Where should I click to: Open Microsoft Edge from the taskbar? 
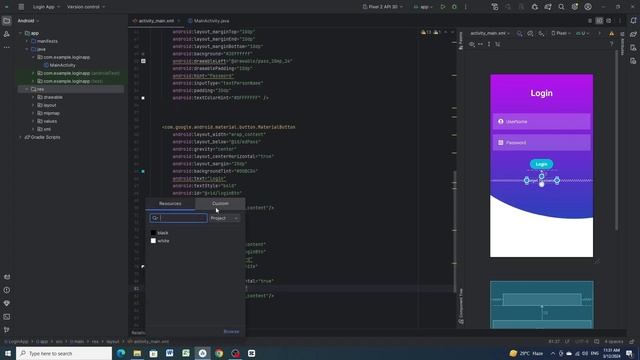tap(121, 353)
